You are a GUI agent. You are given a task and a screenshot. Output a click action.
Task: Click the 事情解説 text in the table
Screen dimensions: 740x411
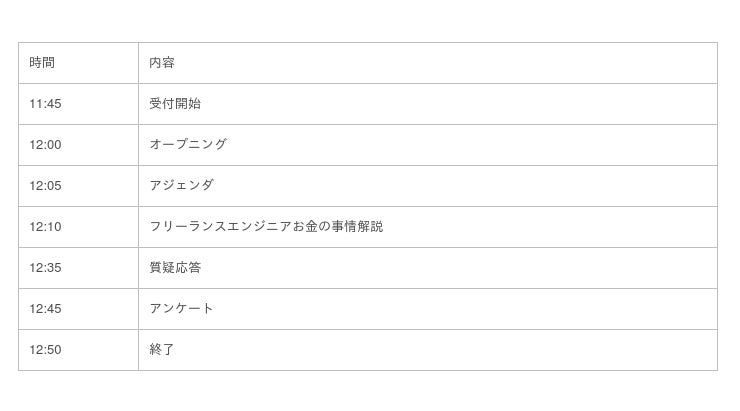[x=357, y=227]
